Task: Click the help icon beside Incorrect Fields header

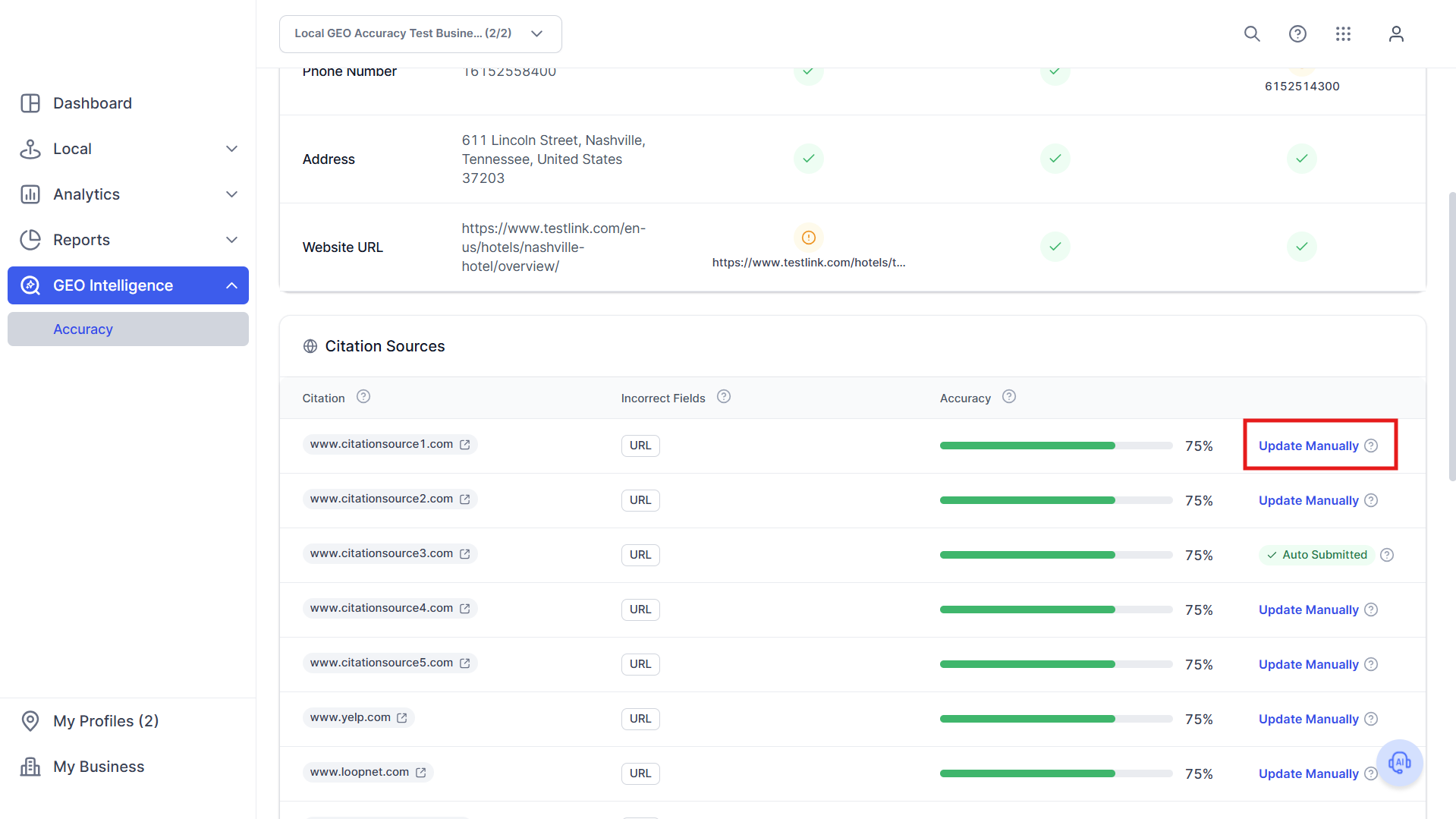Action: [724, 397]
